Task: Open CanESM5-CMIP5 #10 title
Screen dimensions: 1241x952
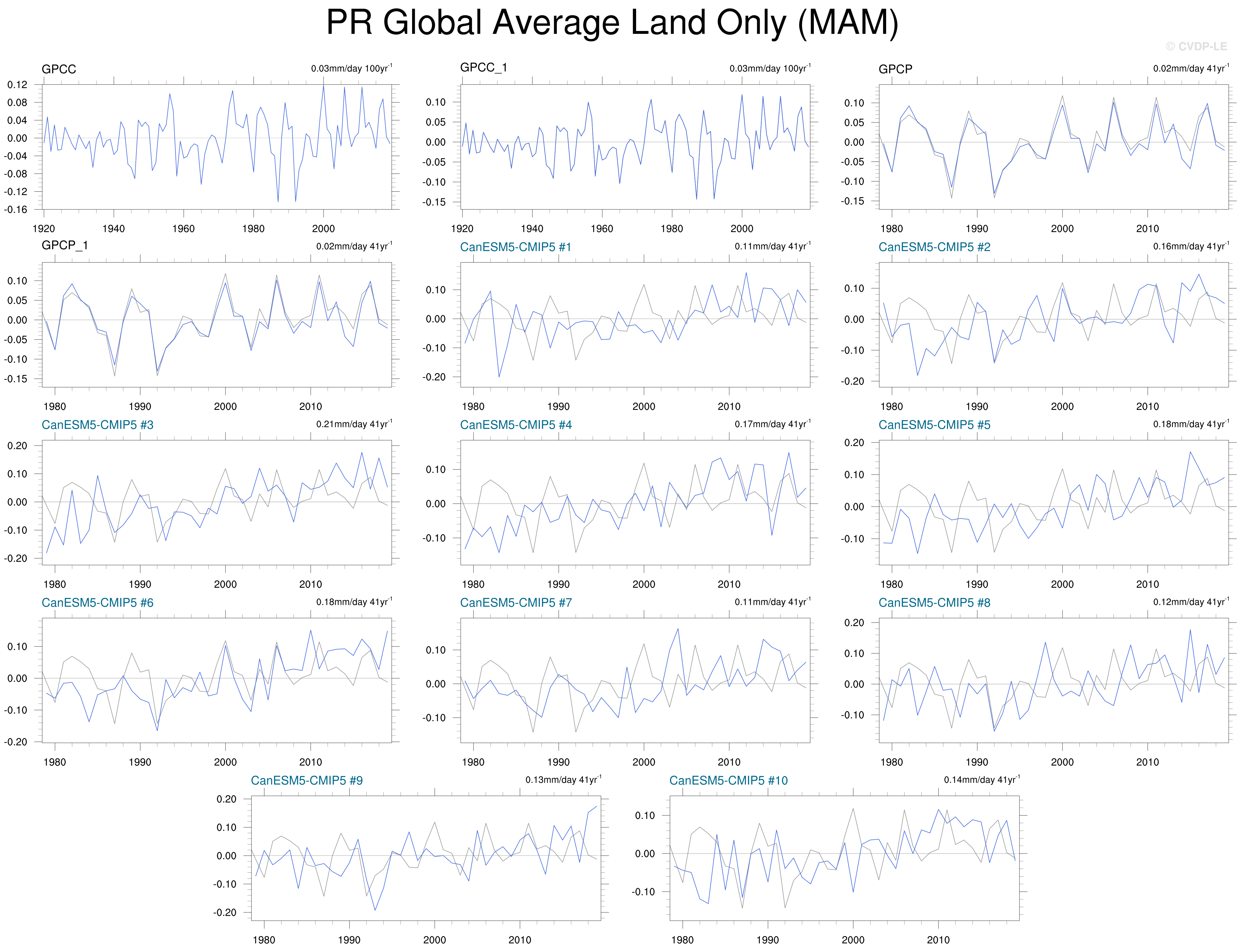Action: [x=728, y=781]
